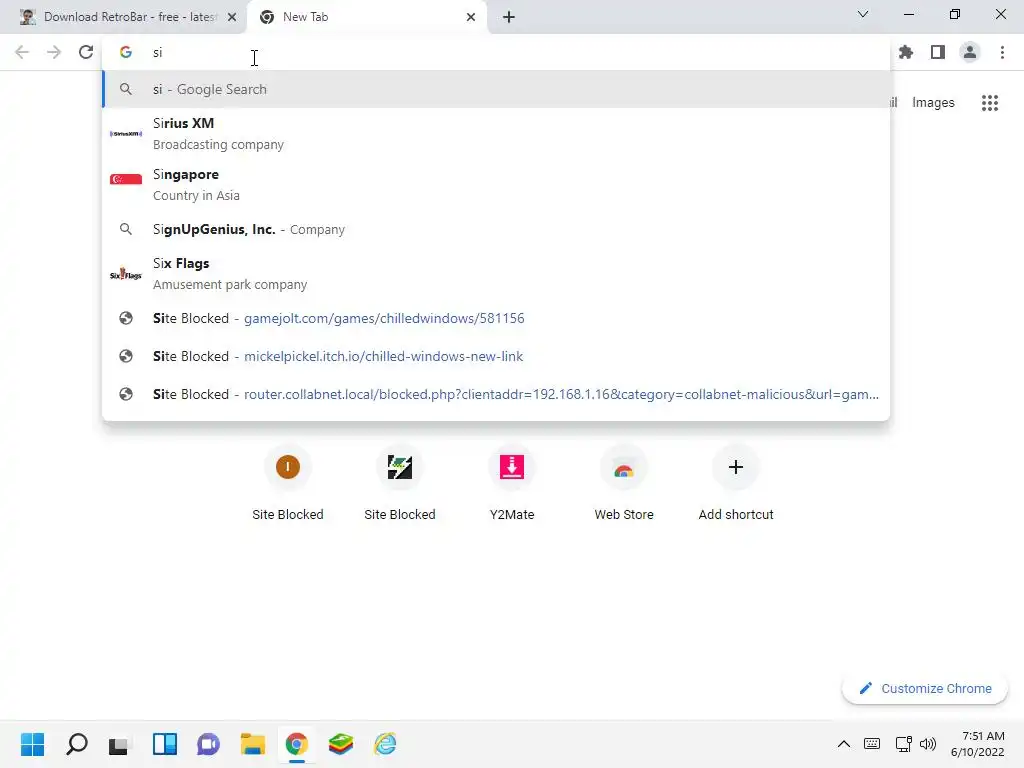Choose the Sirius XM suggestion

click(x=496, y=134)
